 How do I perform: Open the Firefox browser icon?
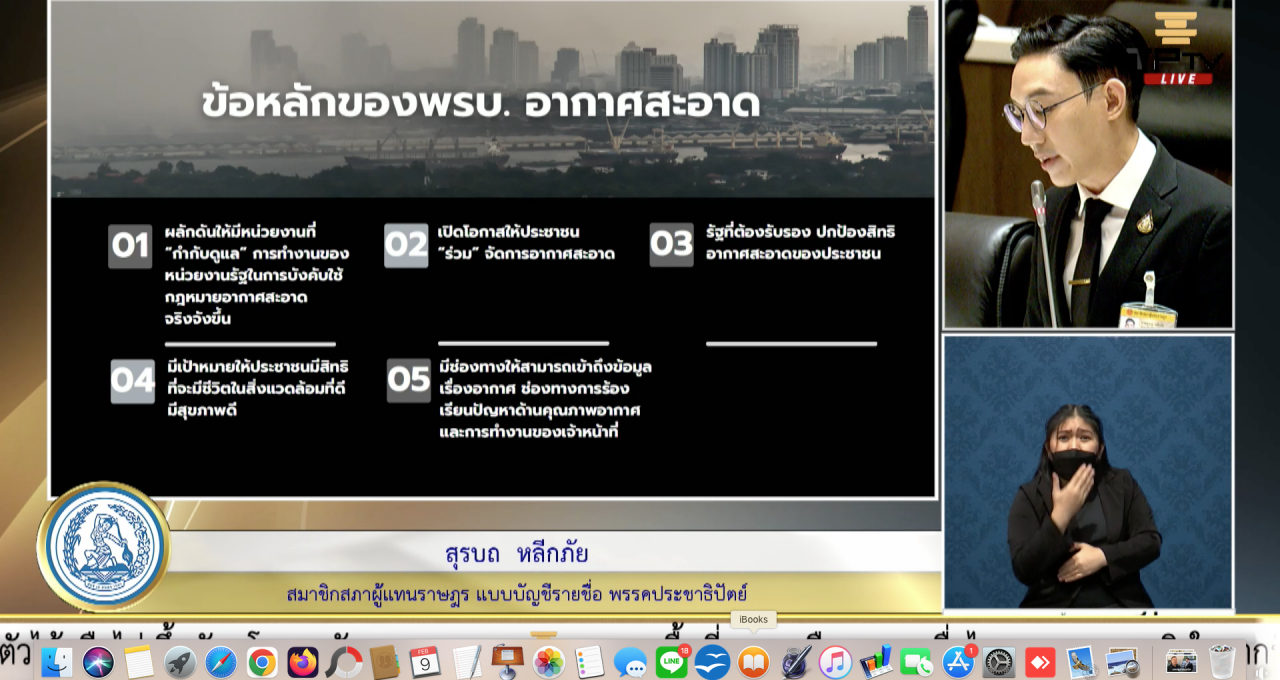pyautogui.click(x=303, y=662)
